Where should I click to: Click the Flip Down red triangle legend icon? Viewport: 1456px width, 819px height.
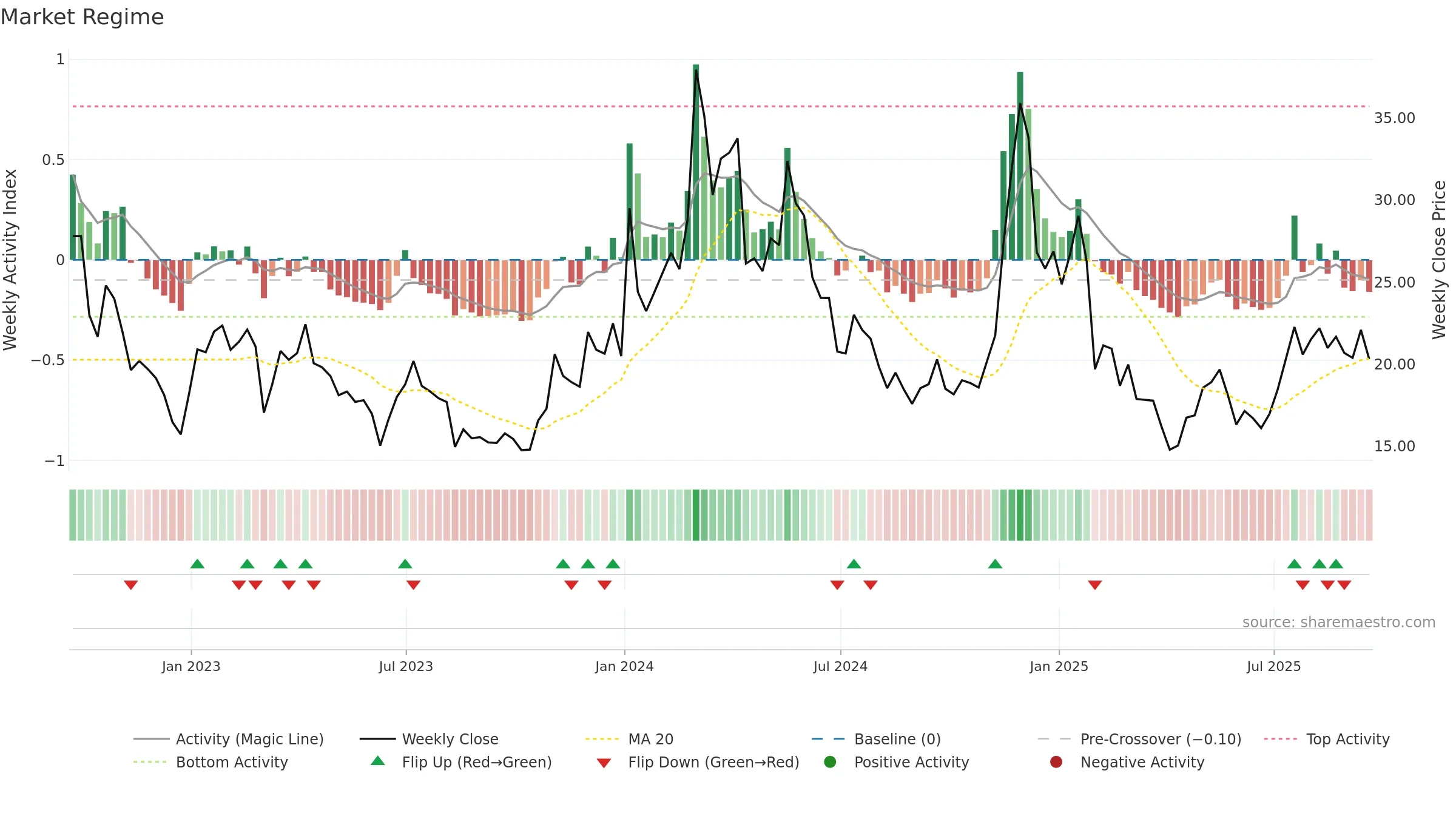click(604, 763)
